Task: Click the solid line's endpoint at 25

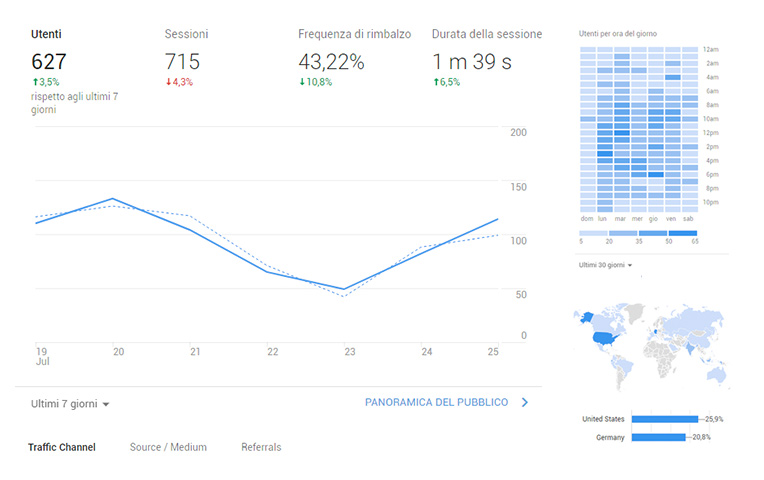Action: click(x=498, y=219)
